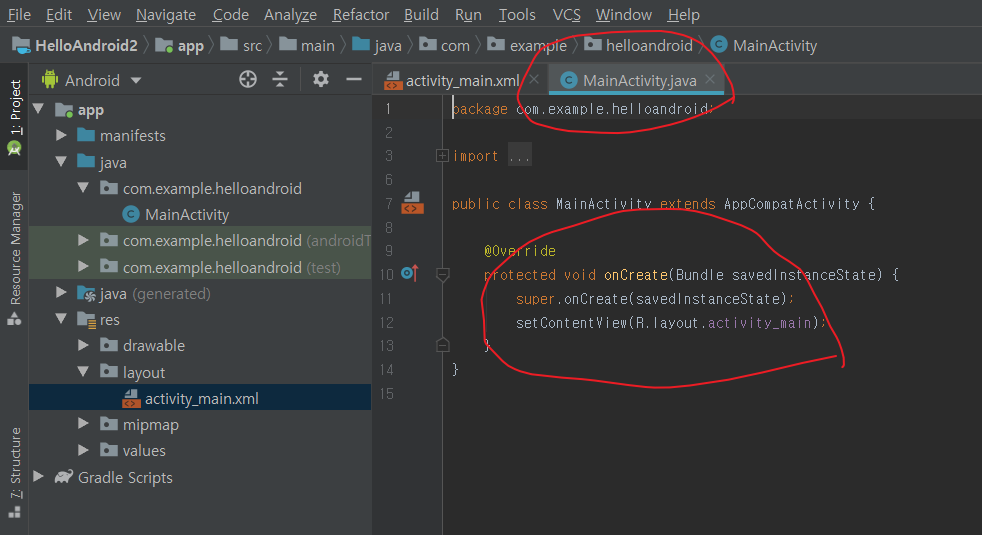Click the com breadcrumb folder
Image resolution: width=982 pixels, height=535 pixels.
pyautogui.click(x=445, y=46)
